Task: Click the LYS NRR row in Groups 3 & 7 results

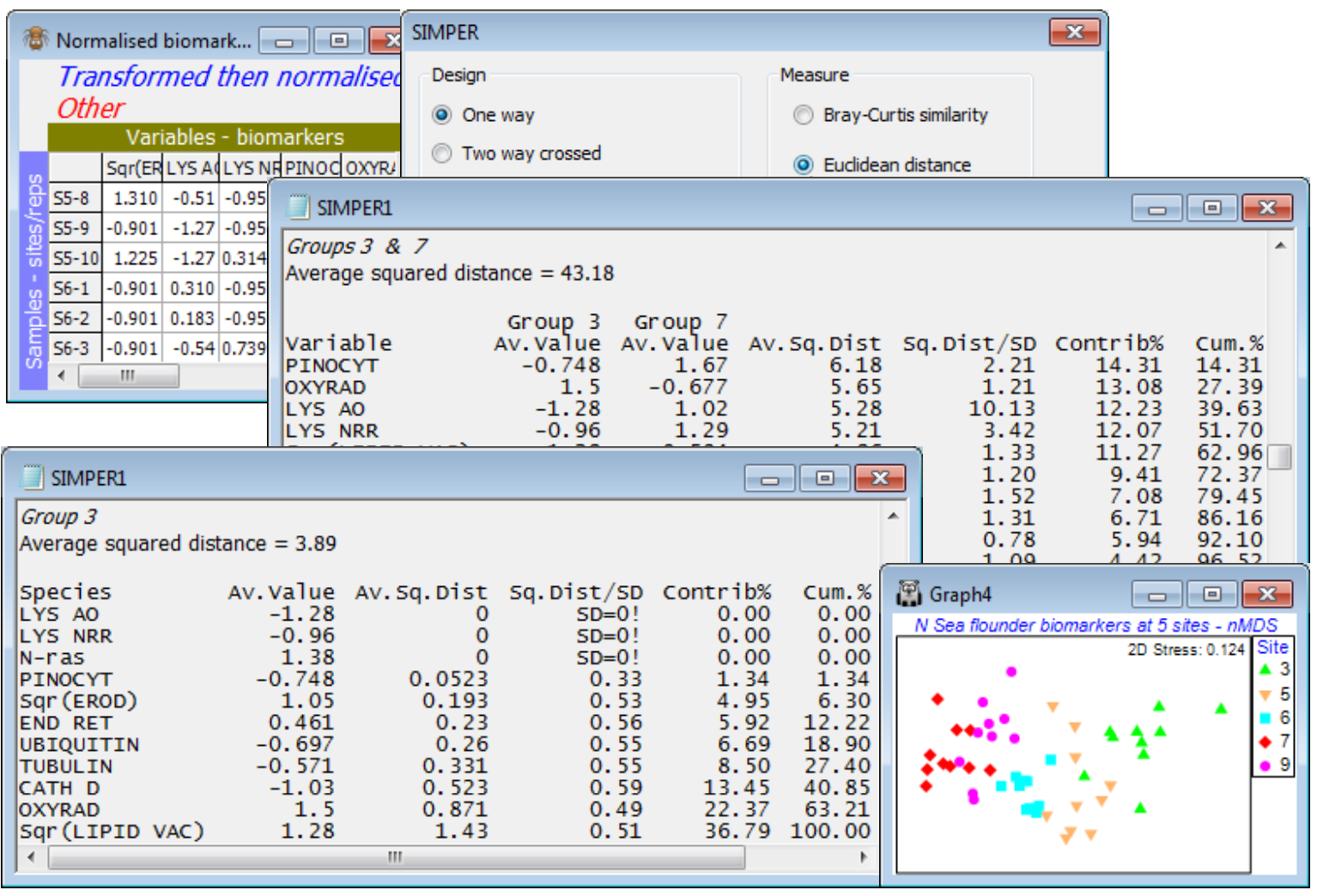Action: coord(774,430)
